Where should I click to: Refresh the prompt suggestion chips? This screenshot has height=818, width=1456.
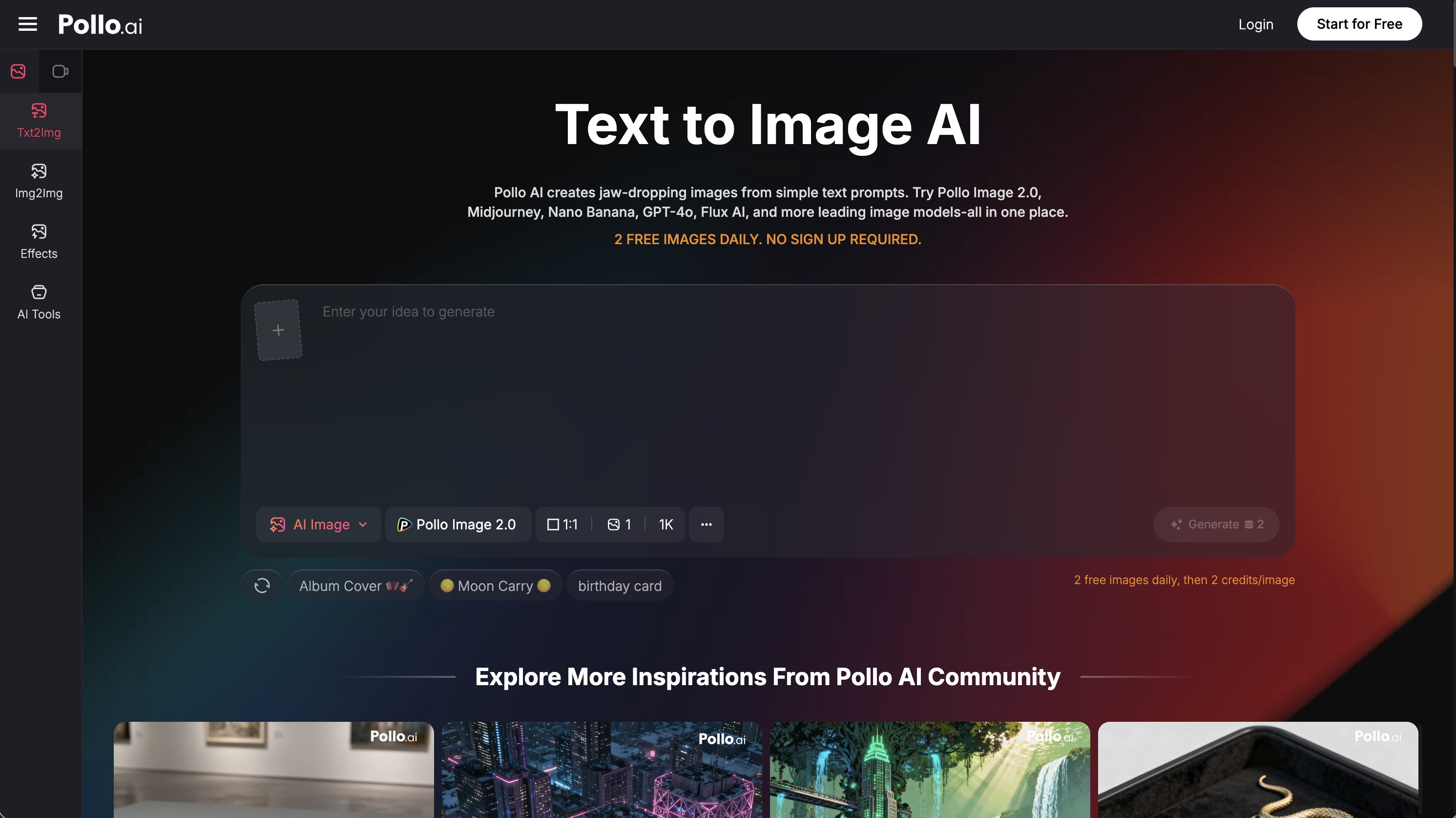[x=262, y=585]
